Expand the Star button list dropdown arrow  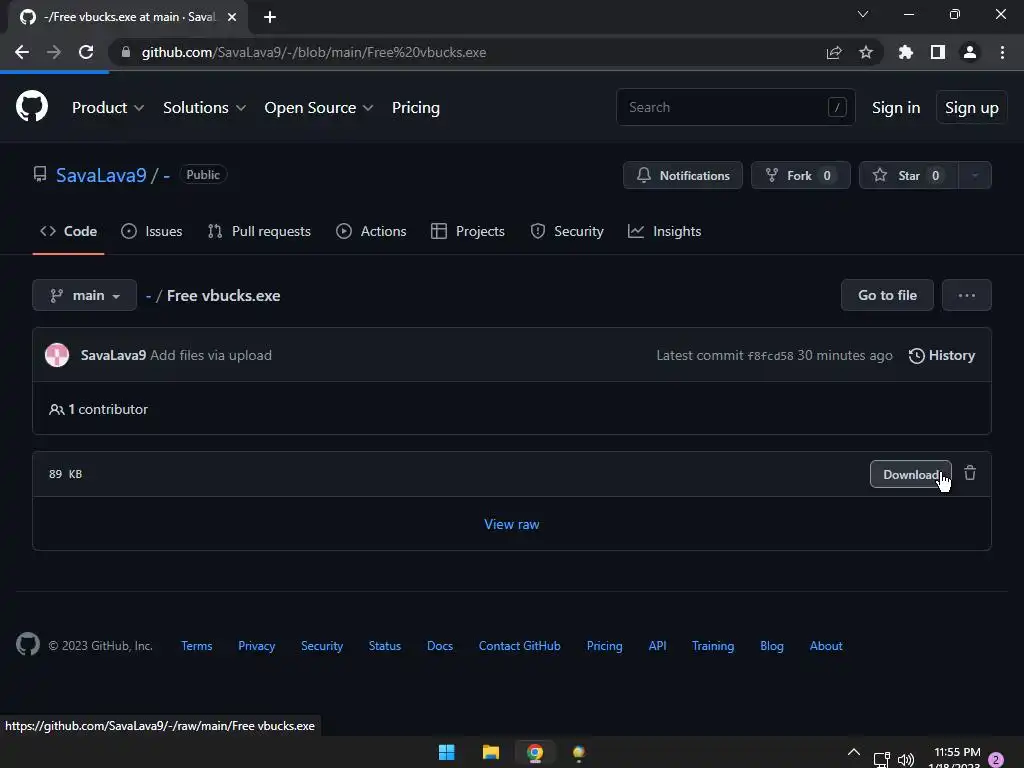pos(974,175)
